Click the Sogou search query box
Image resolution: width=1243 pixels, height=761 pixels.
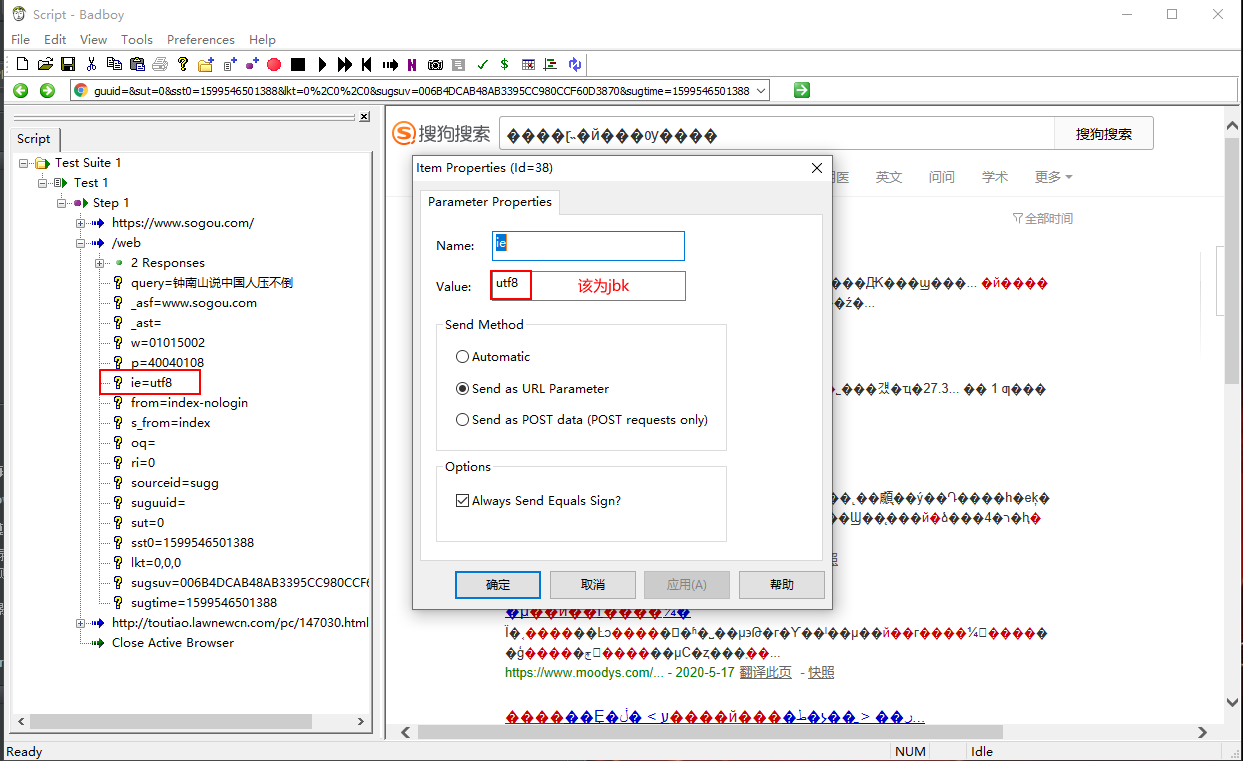(776, 134)
